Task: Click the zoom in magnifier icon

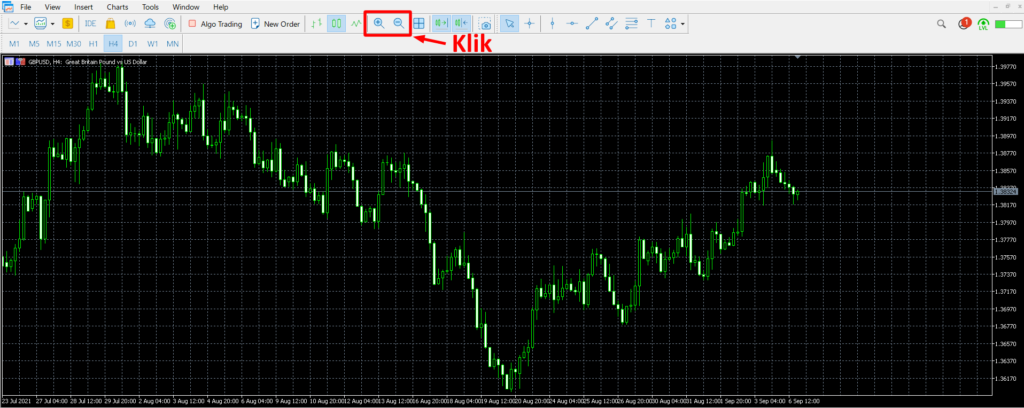Action: [378, 23]
